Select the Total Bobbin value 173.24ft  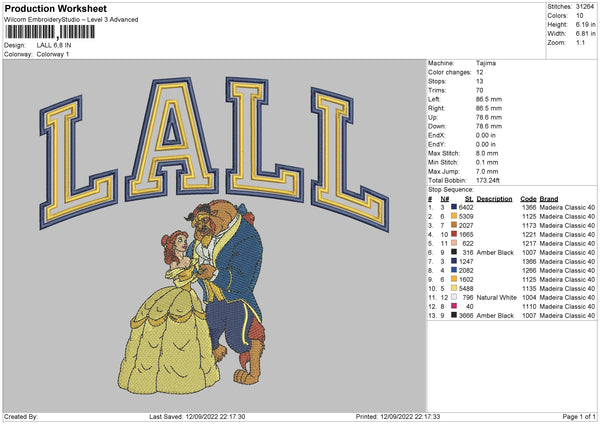[x=488, y=180]
